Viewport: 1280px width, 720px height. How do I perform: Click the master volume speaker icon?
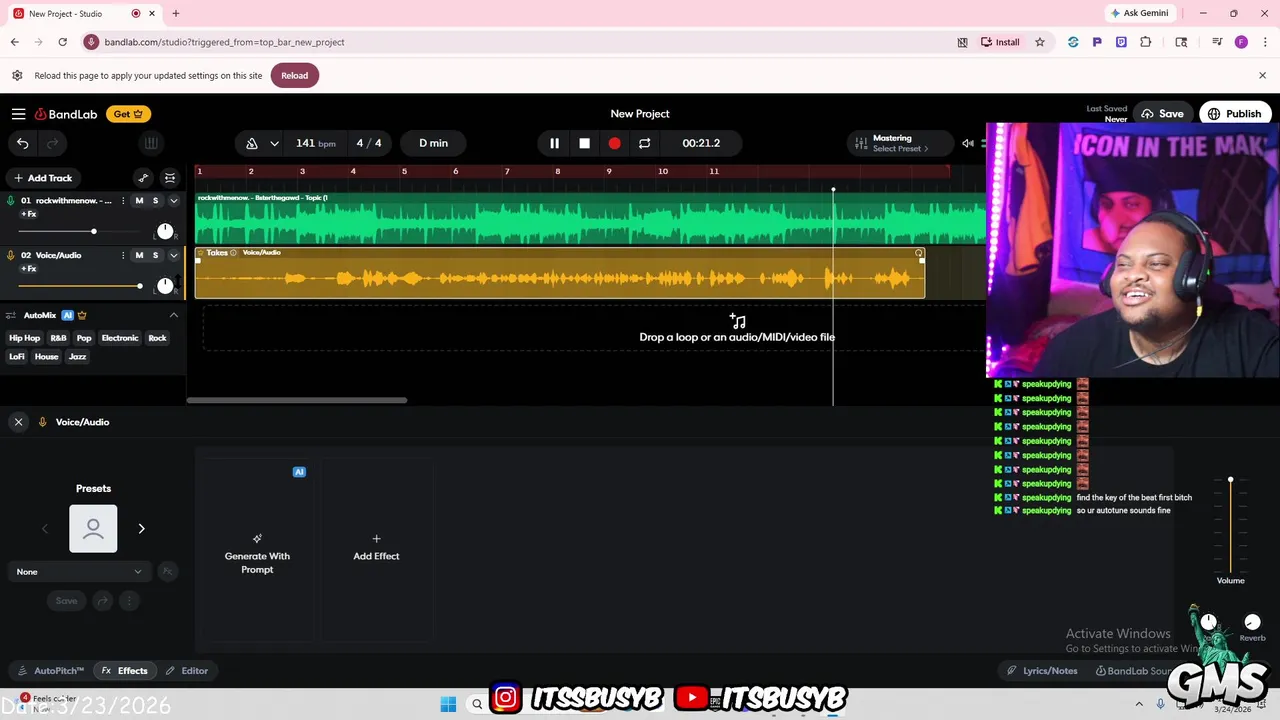point(967,143)
